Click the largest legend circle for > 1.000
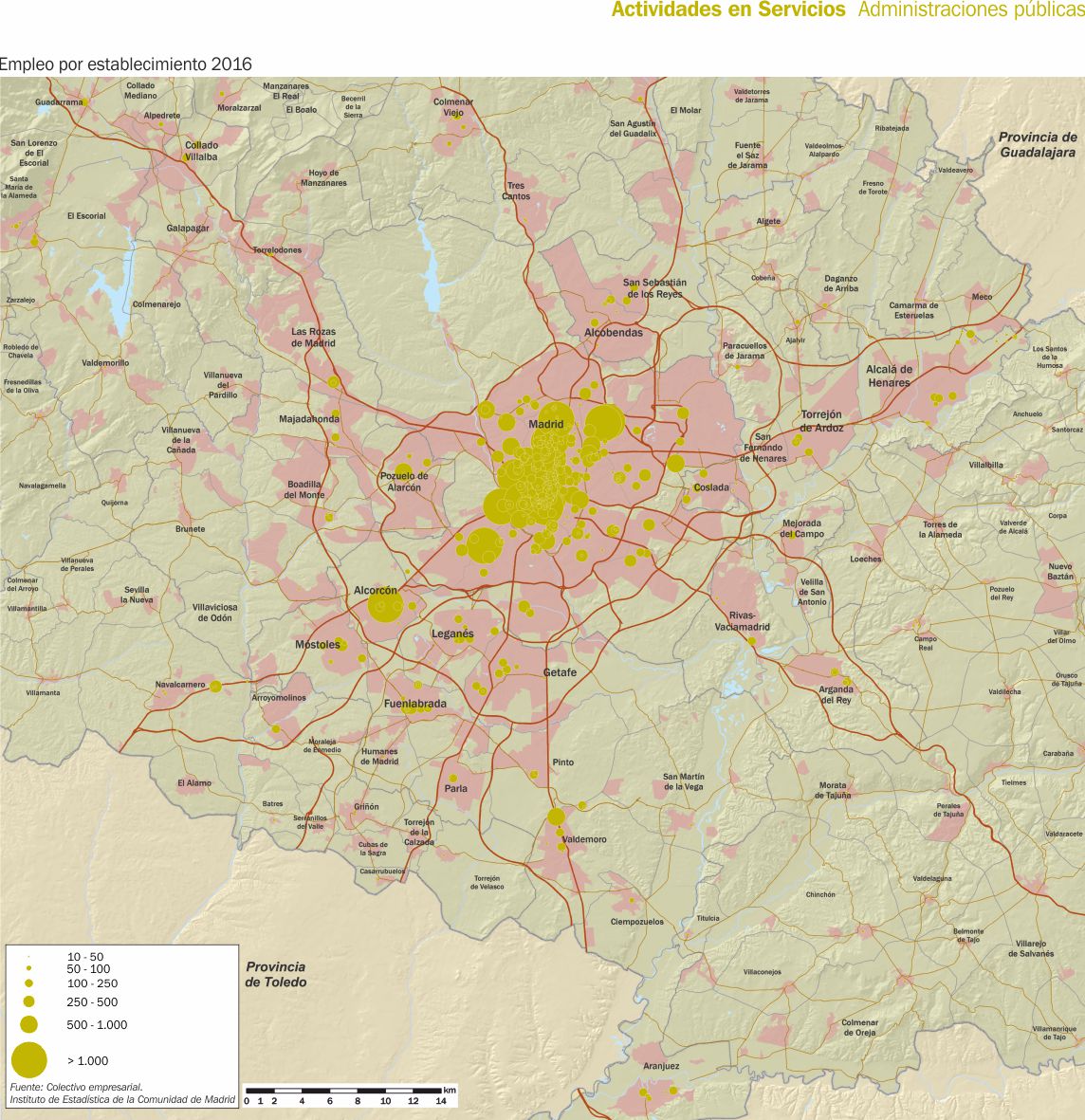 [x=29, y=1059]
